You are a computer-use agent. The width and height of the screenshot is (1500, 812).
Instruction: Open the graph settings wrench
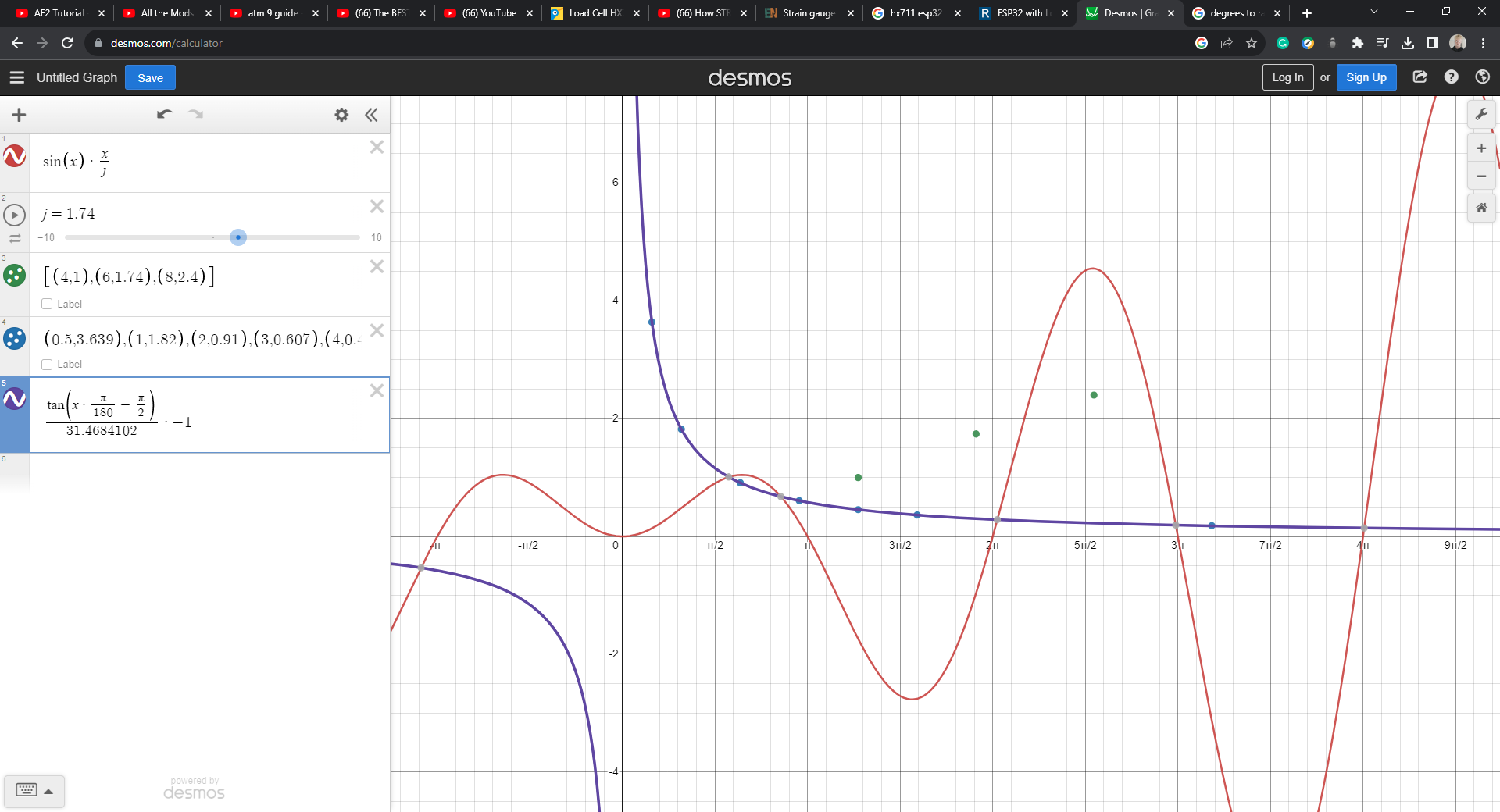coord(1480,115)
